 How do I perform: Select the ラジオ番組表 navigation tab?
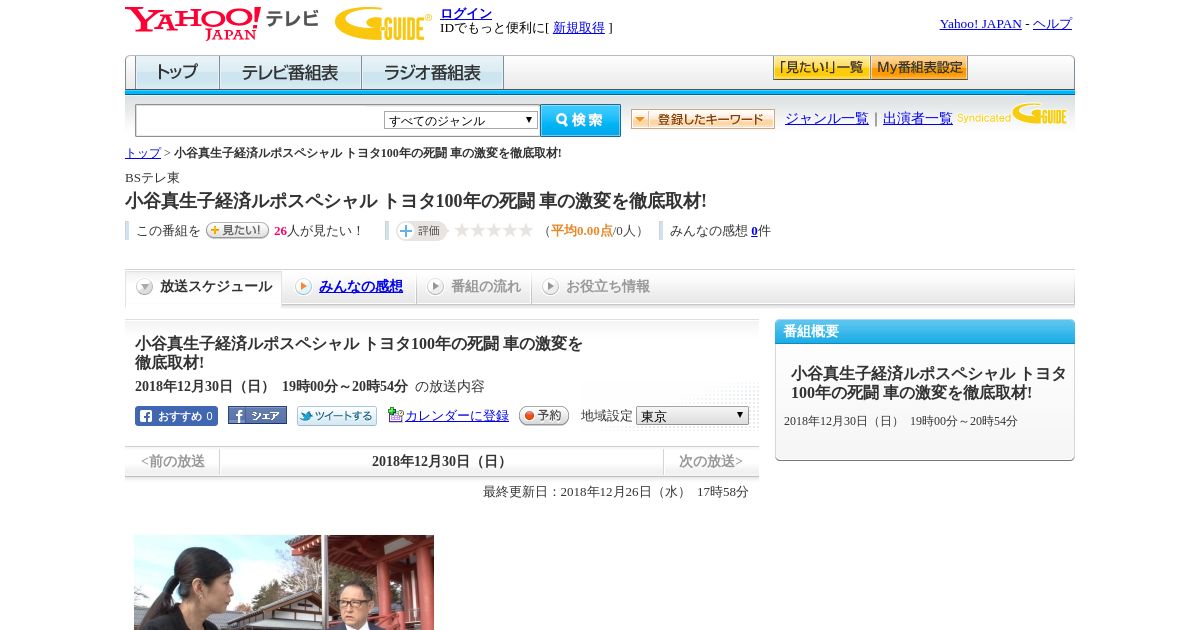[x=432, y=73]
